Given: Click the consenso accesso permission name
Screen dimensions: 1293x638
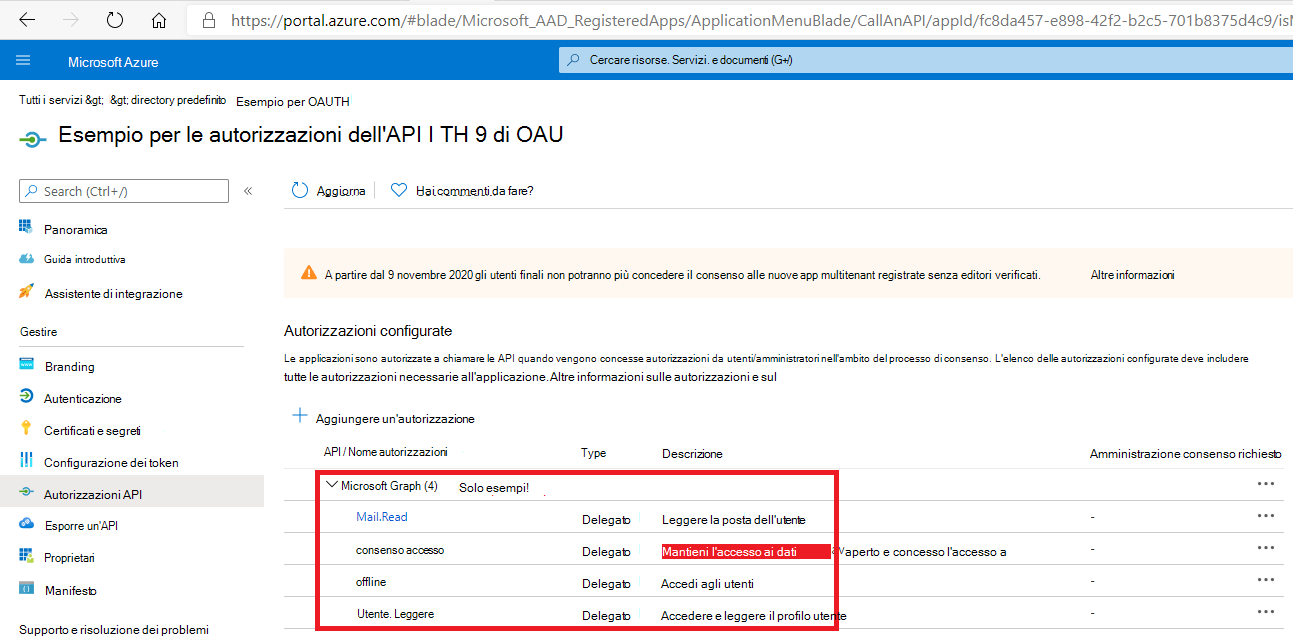Looking at the screenshot, I should click(x=400, y=550).
